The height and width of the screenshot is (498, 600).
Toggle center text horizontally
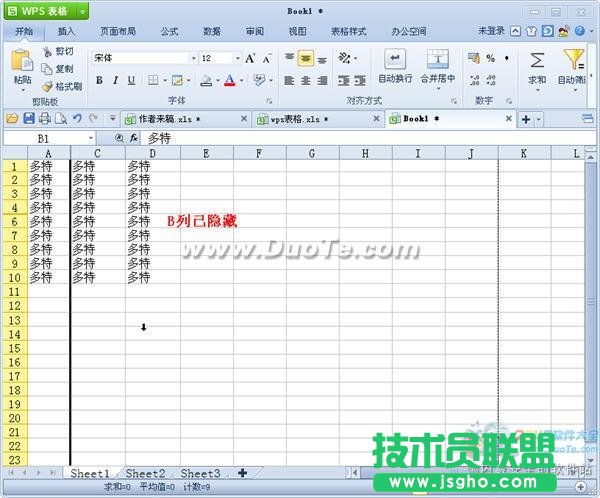306,80
